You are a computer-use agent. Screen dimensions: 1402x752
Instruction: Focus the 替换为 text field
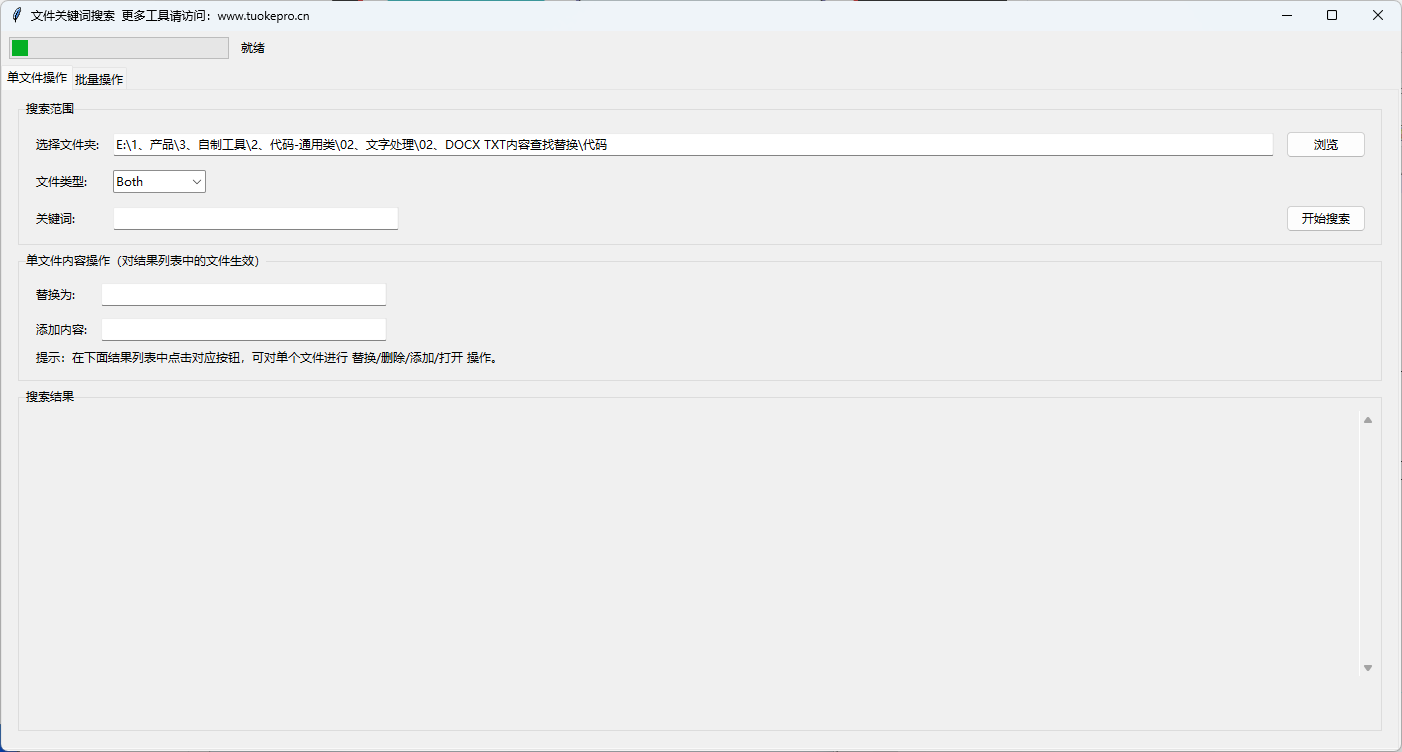[243, 295]
